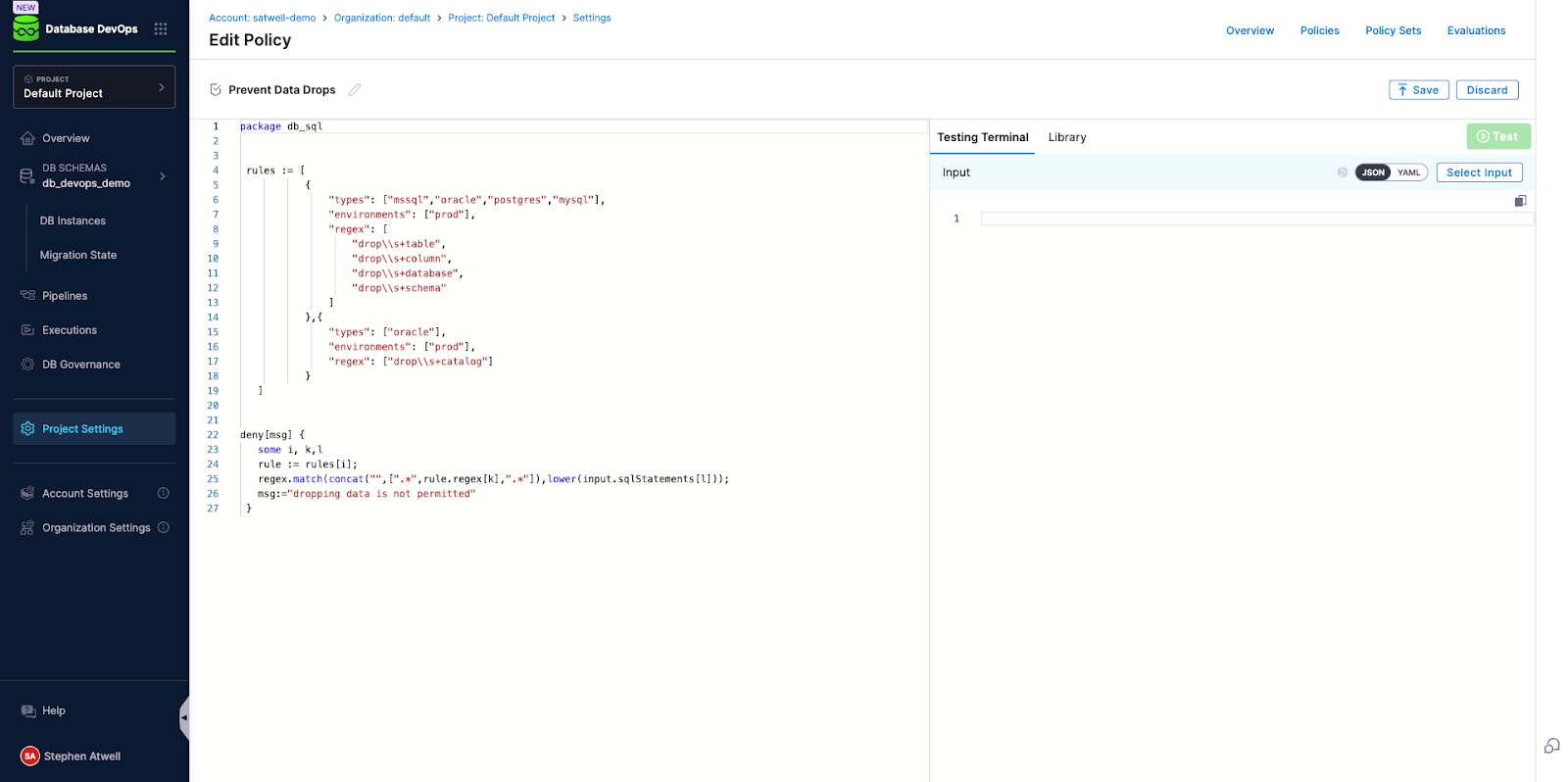Open Account Settings in the sidebar
The height and width of the screenshot is (782, 1568).
pos(85,493)
